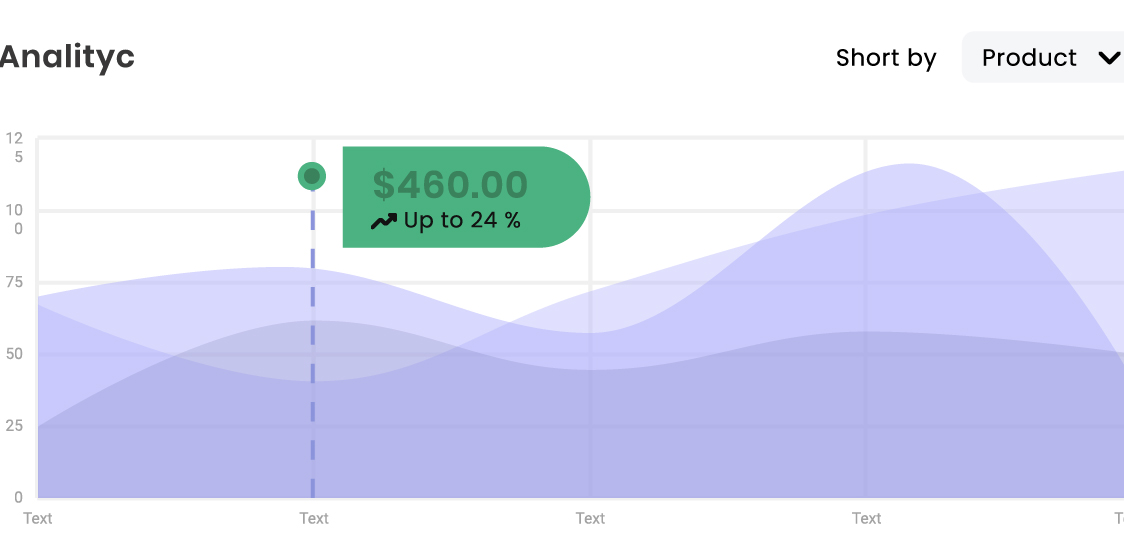Click the 'Up to 24 %' text
1124x560 pixels.
462,221
